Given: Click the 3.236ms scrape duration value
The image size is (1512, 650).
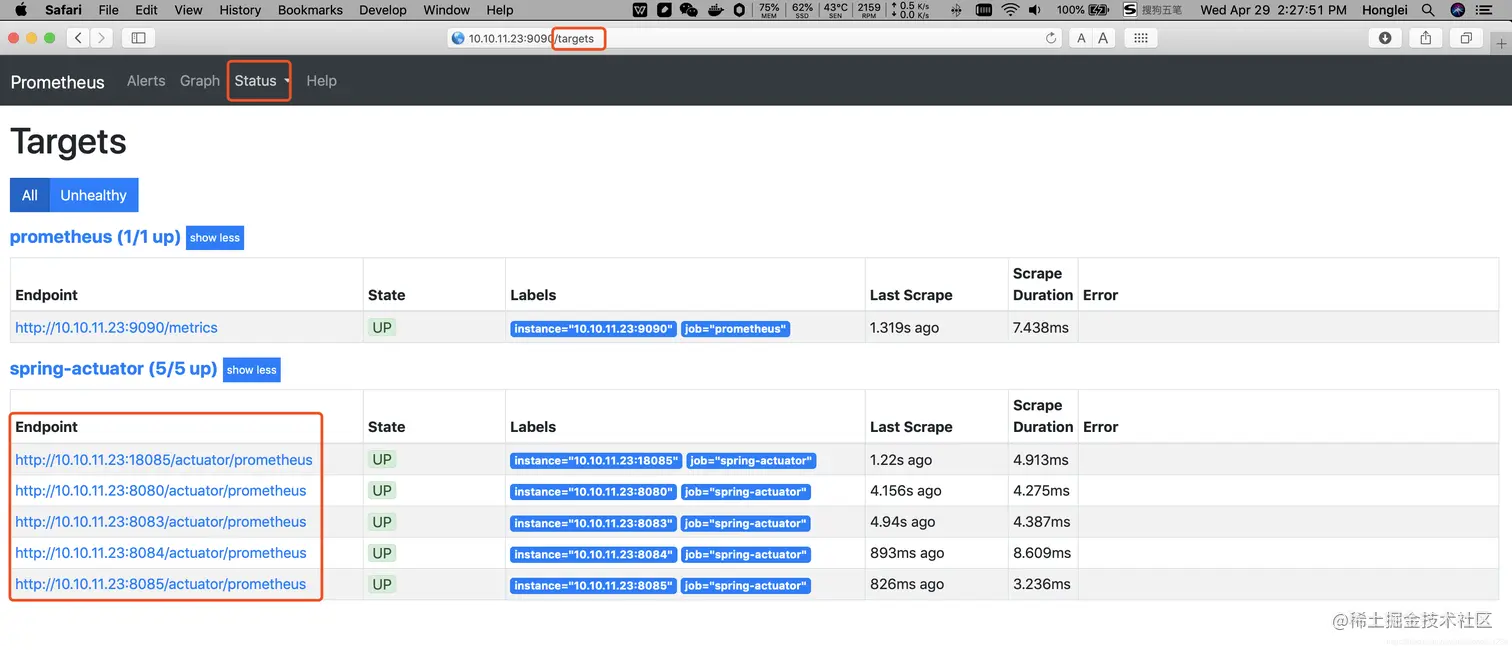Looking at the screenshot, I should [x=1041, y=584].
